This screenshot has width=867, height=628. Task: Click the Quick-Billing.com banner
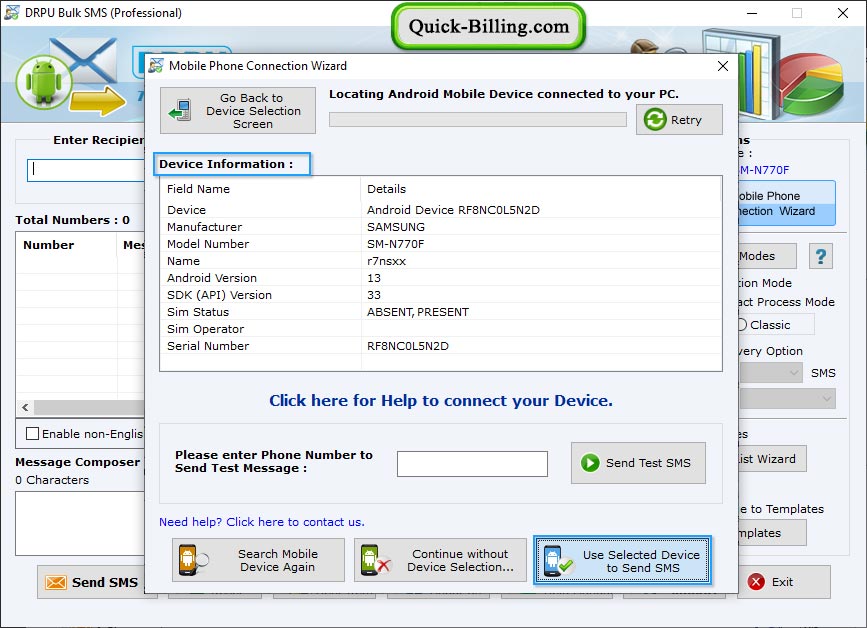(x=489, y=27)
